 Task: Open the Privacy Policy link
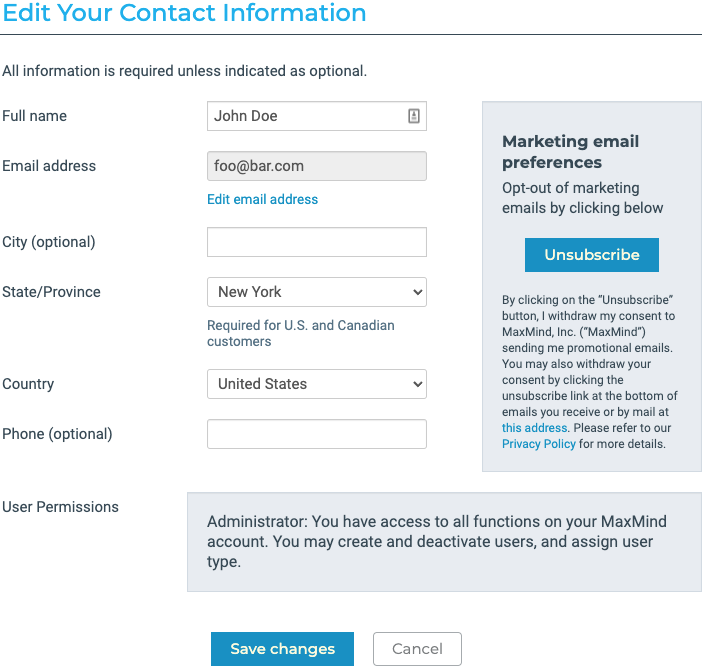pyautogui.click(x=539, y=444)
